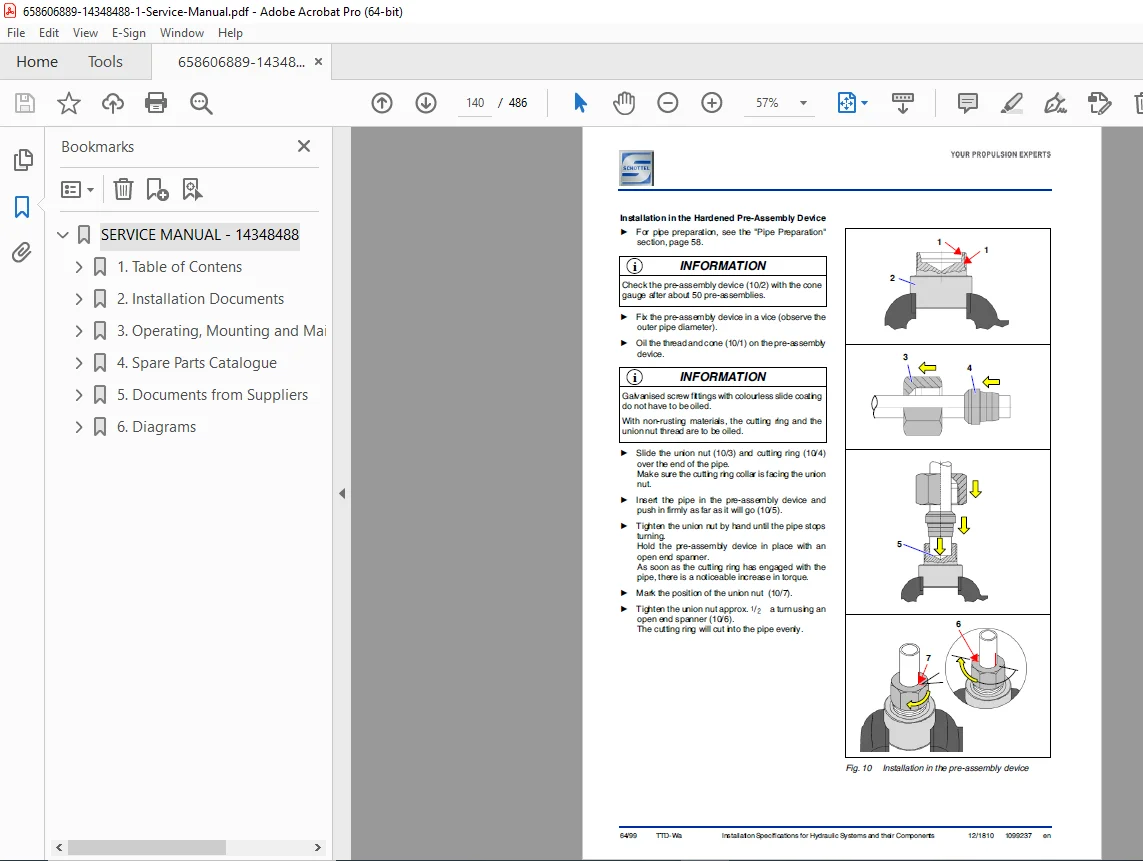Open bookmark options list menu
This screenshot has width=1143, height=861.
77,190
